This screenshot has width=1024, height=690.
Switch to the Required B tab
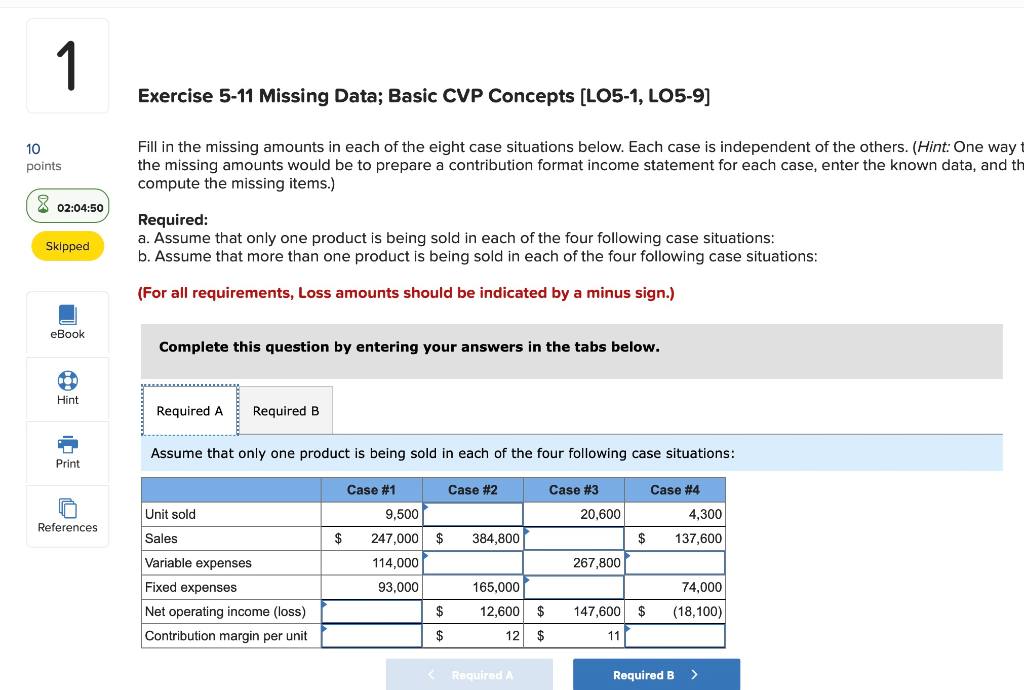[286, 410]
